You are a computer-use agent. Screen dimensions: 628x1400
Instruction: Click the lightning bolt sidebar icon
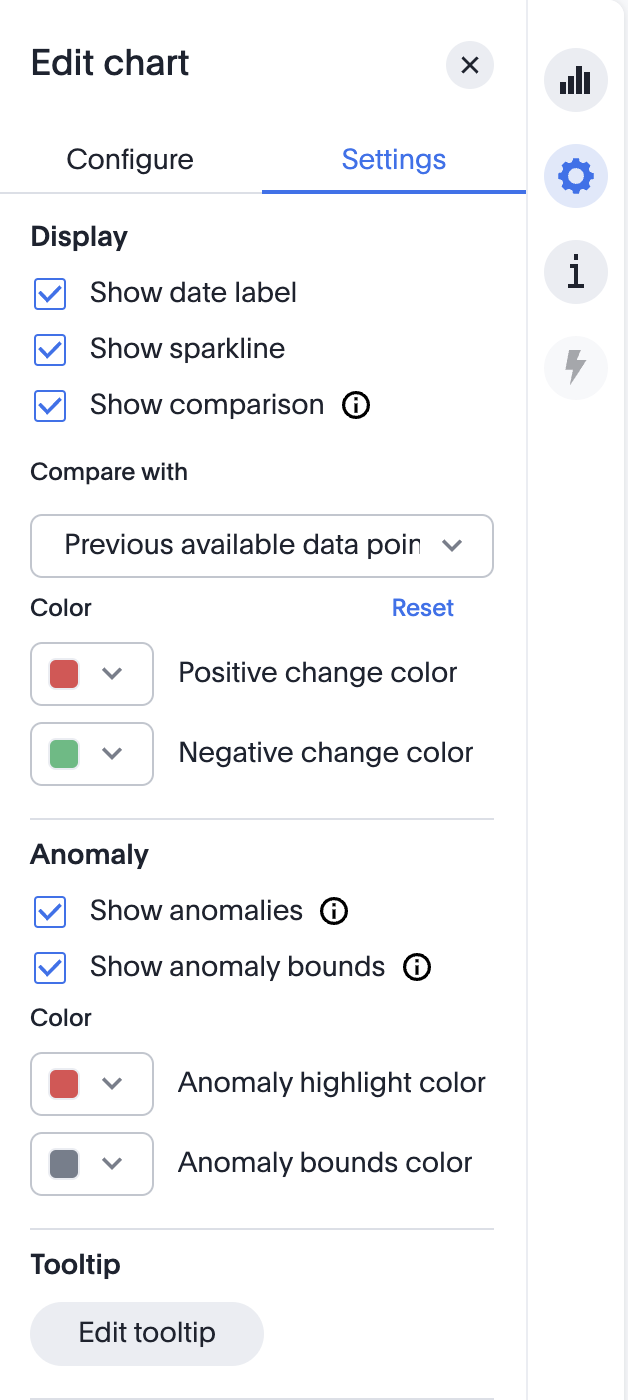575,367
